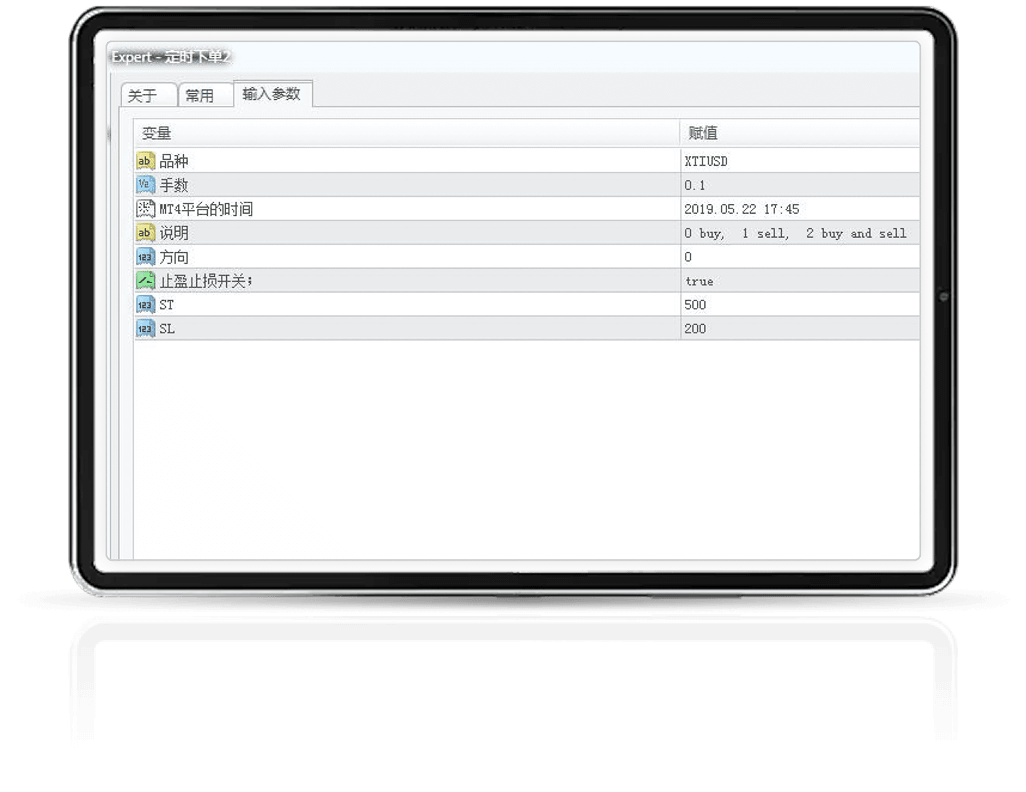Click the Expert - 定时下单2 title bar
The image size is (1026, 792).
(x=514, y=58)
